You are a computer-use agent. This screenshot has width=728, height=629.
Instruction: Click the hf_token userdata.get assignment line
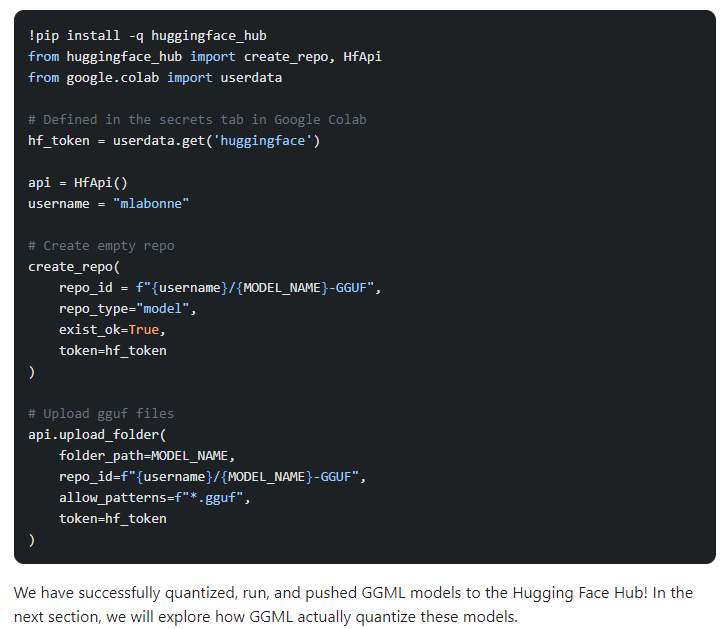(174, 140)
